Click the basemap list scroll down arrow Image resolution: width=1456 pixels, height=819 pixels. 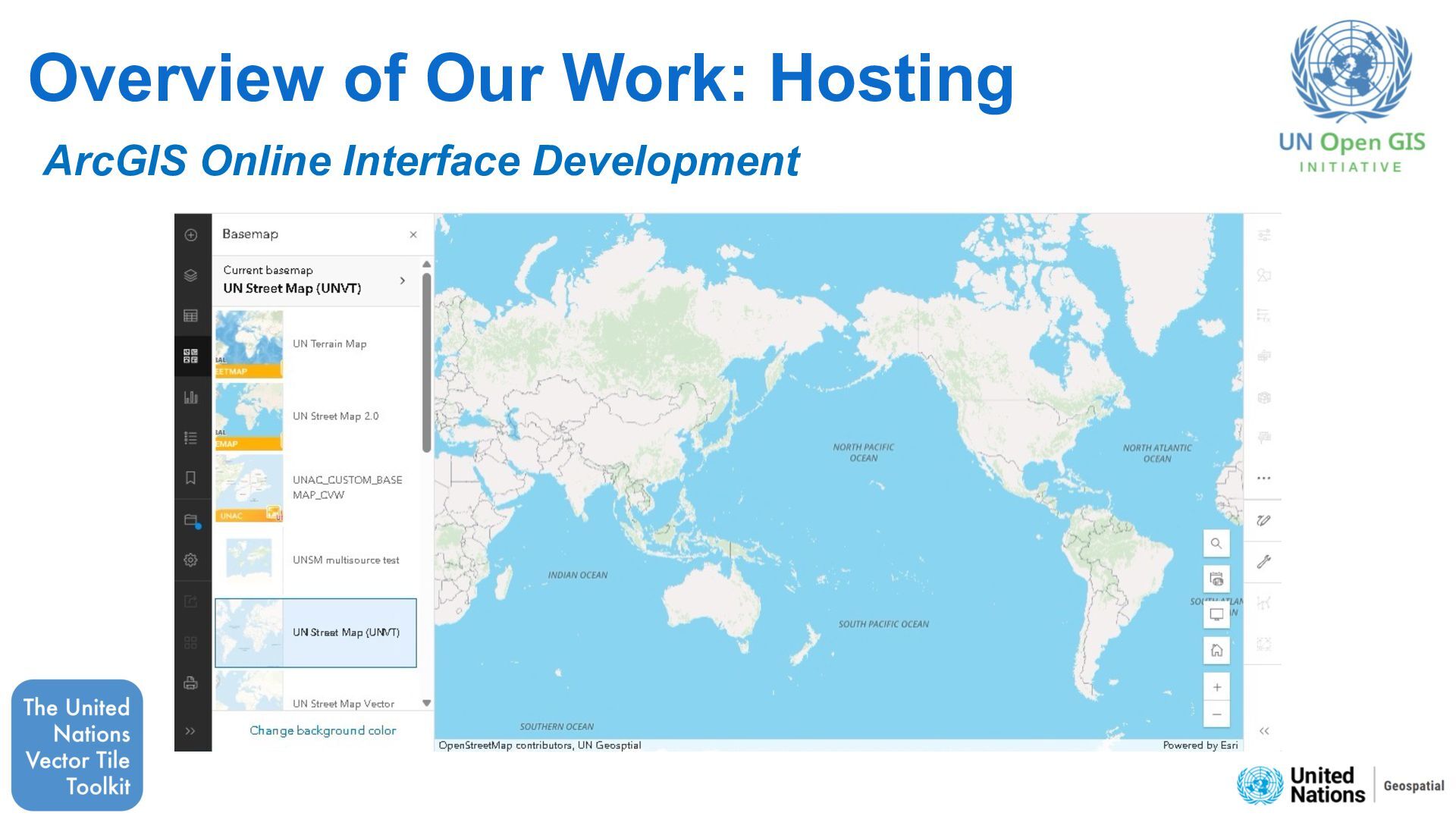coord(427,703)
